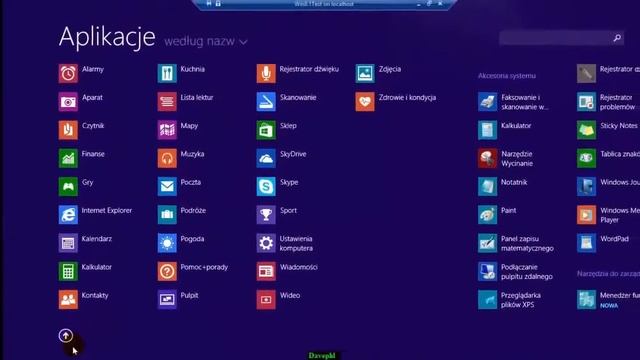This screenshot has height=360, width=640.
Task: Go back to Start using up arrow
Action: click(66, 336)
